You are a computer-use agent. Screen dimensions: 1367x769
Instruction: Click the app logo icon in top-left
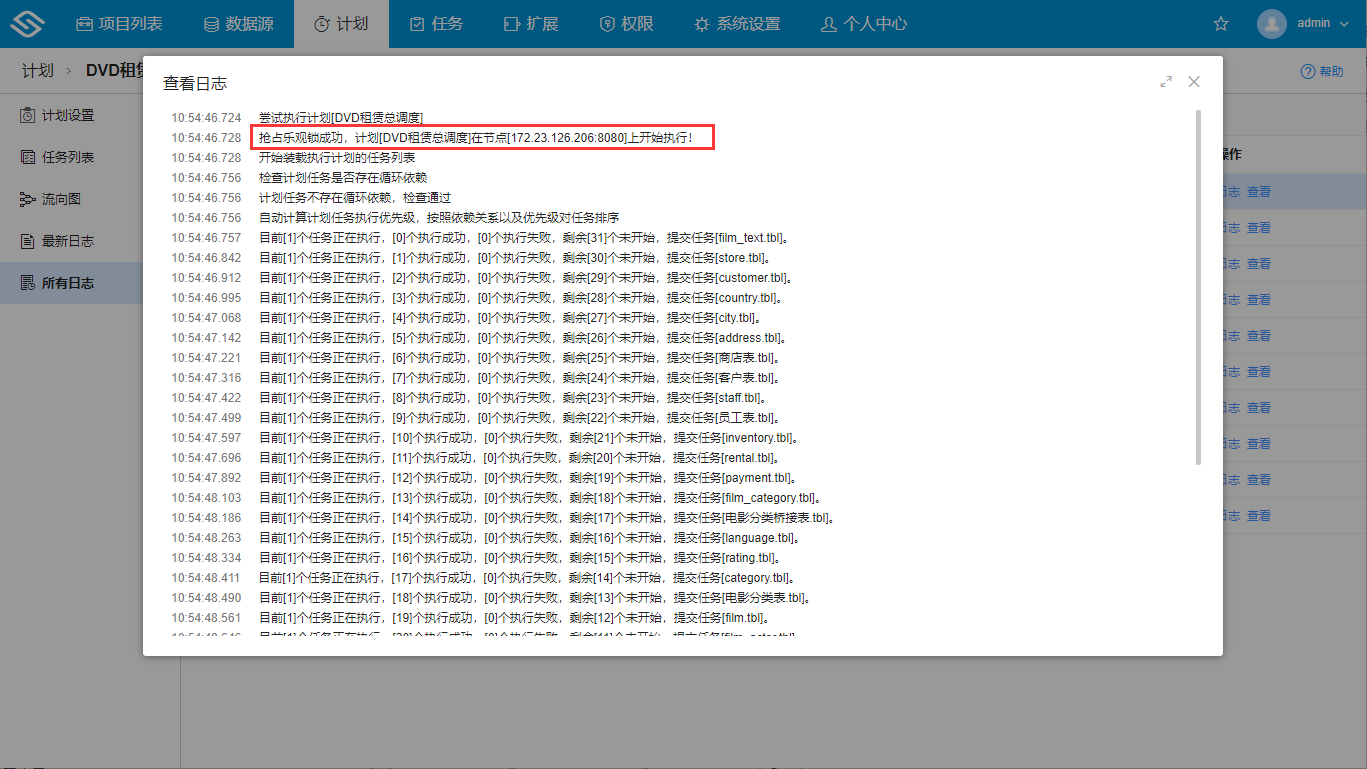(28, 24)
